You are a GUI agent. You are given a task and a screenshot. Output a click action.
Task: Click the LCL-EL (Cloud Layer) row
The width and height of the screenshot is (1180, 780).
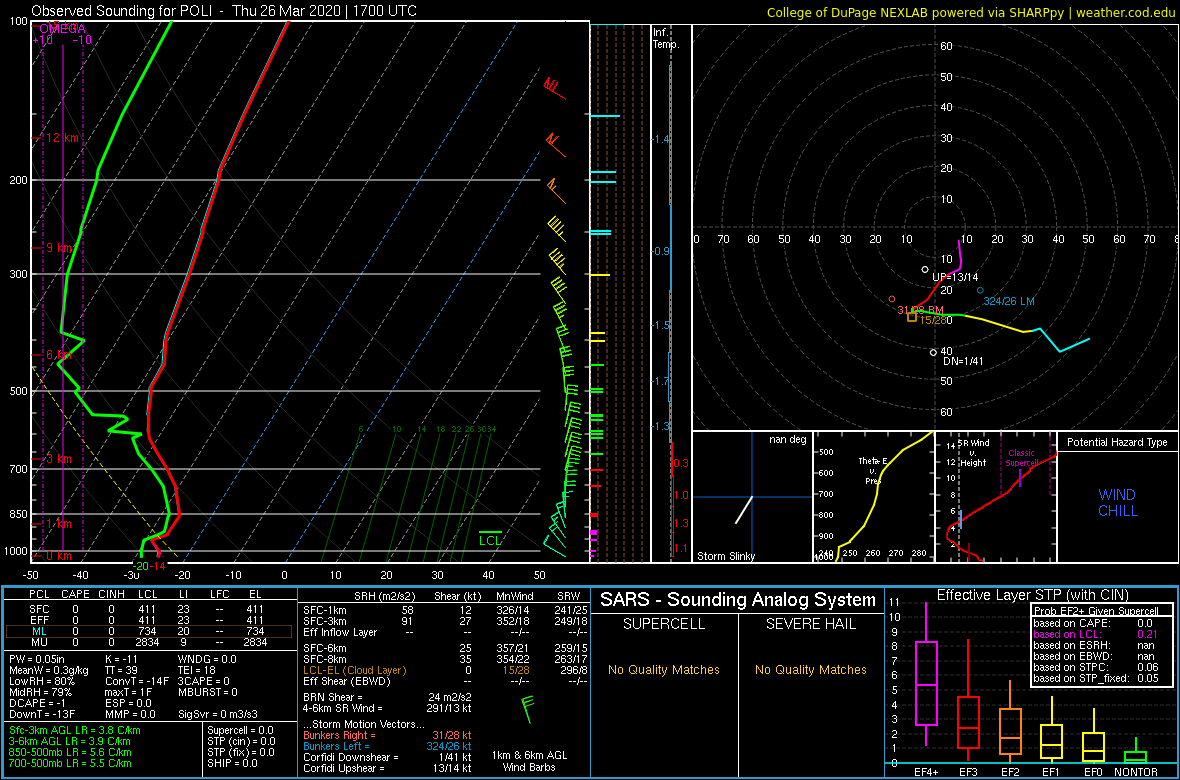444,670
